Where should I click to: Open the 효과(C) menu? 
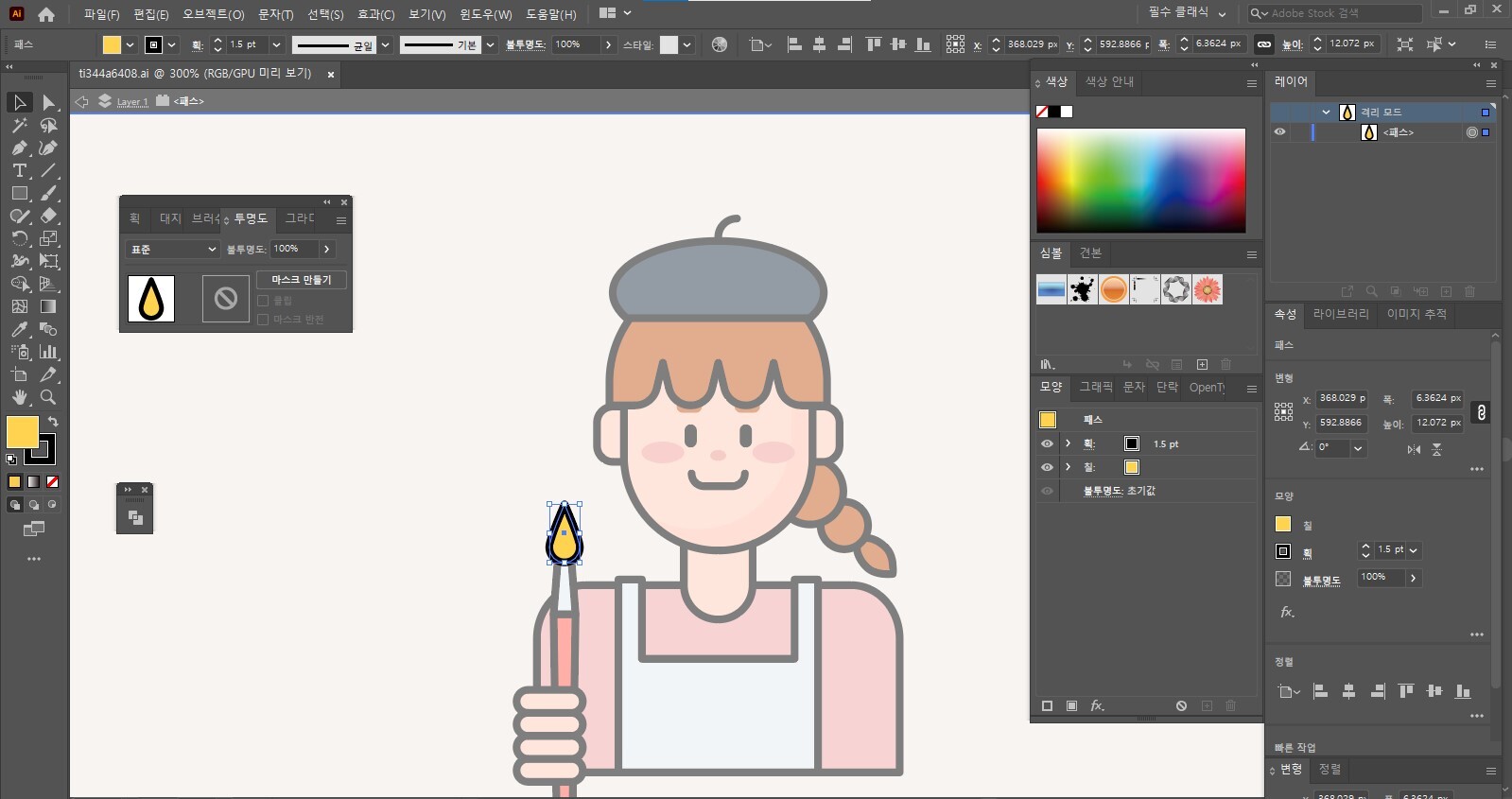[x=375, y=14]
